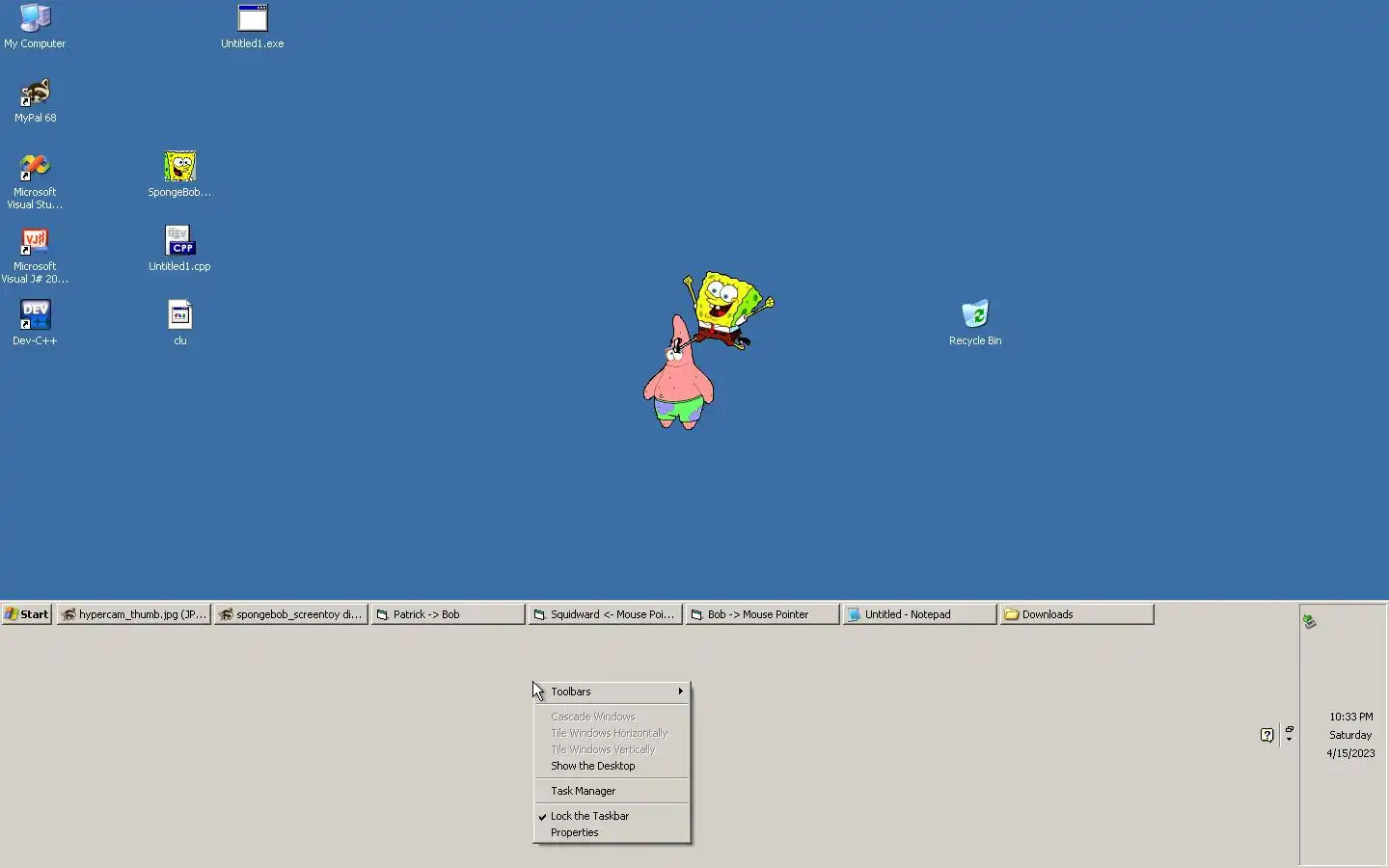The width and height of the screenshot is (1389, 868).
Task: Select the Microsoft Visual Studio shortcut icon
Action: coord(35,180)
